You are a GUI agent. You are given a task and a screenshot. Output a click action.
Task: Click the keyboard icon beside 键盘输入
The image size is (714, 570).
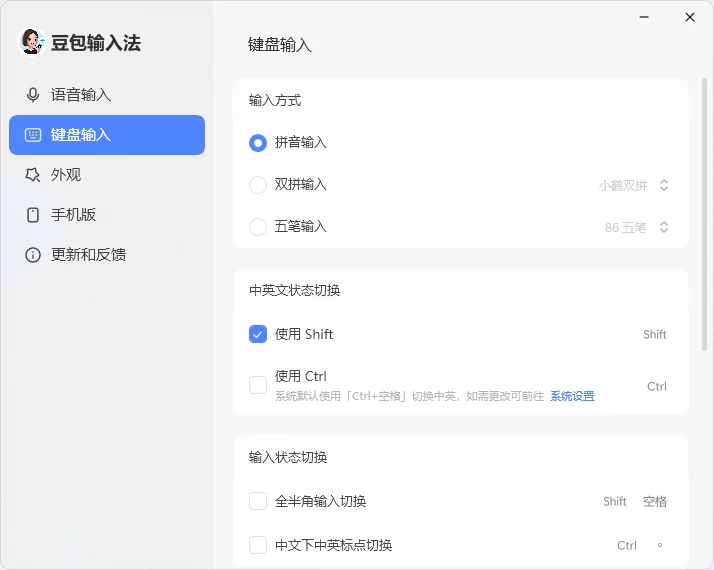(33, 135)
